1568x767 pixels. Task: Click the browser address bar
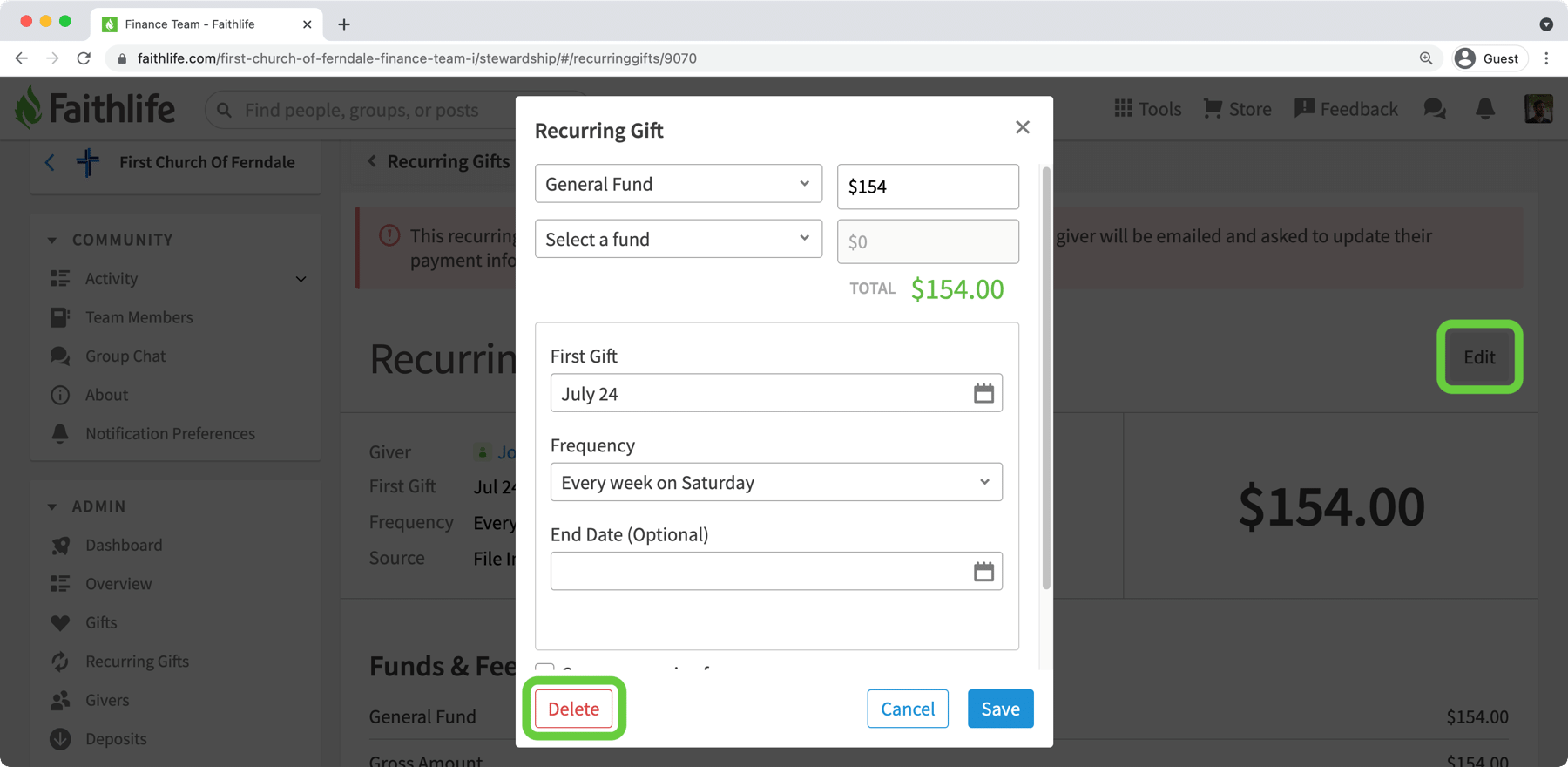point(767,58)
